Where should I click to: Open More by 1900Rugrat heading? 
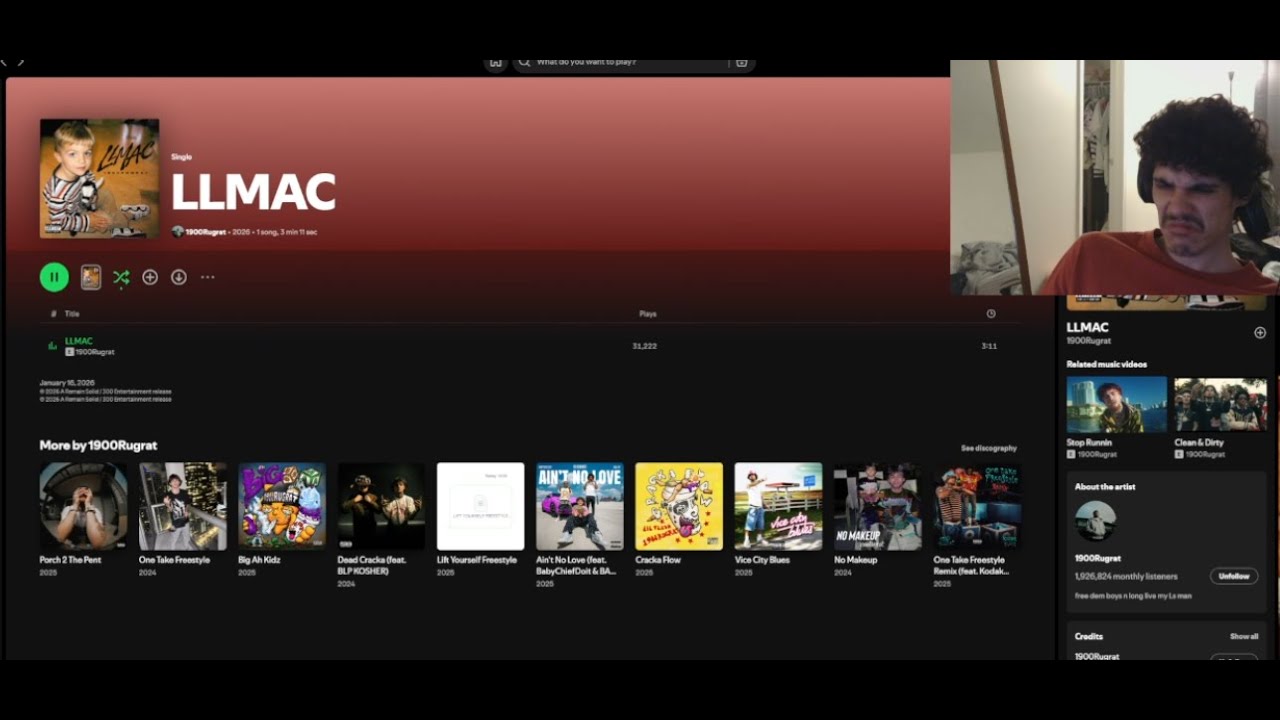[x=98, y=445]
